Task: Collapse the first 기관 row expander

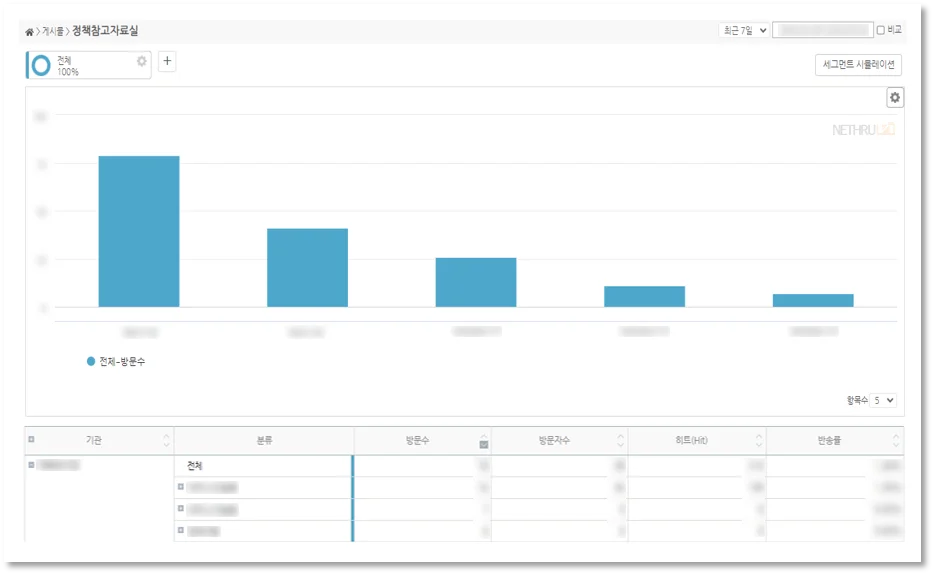Action: click(31, 465)
